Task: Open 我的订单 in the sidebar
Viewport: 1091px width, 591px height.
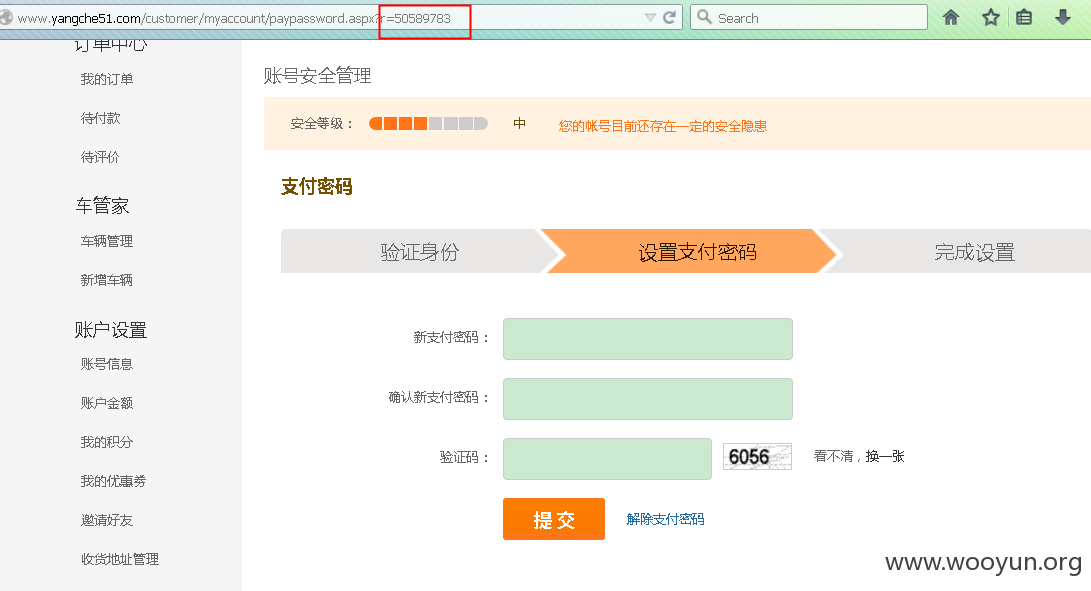Action: (106, 79)
